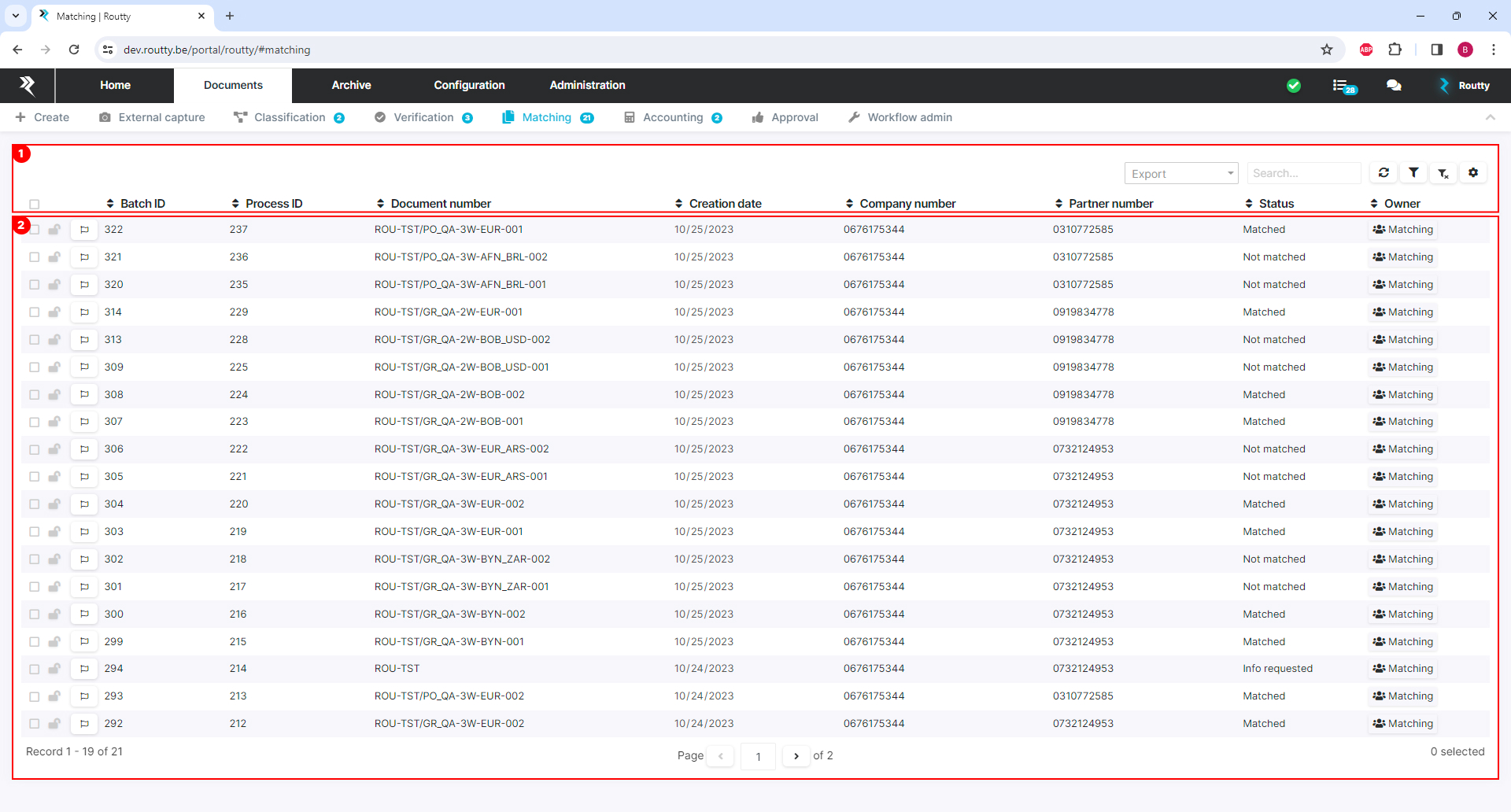The width and height of the screenshot is (1511, 812).
Task: Click the lock icon for batch 300
Action: tap(54, 615)
